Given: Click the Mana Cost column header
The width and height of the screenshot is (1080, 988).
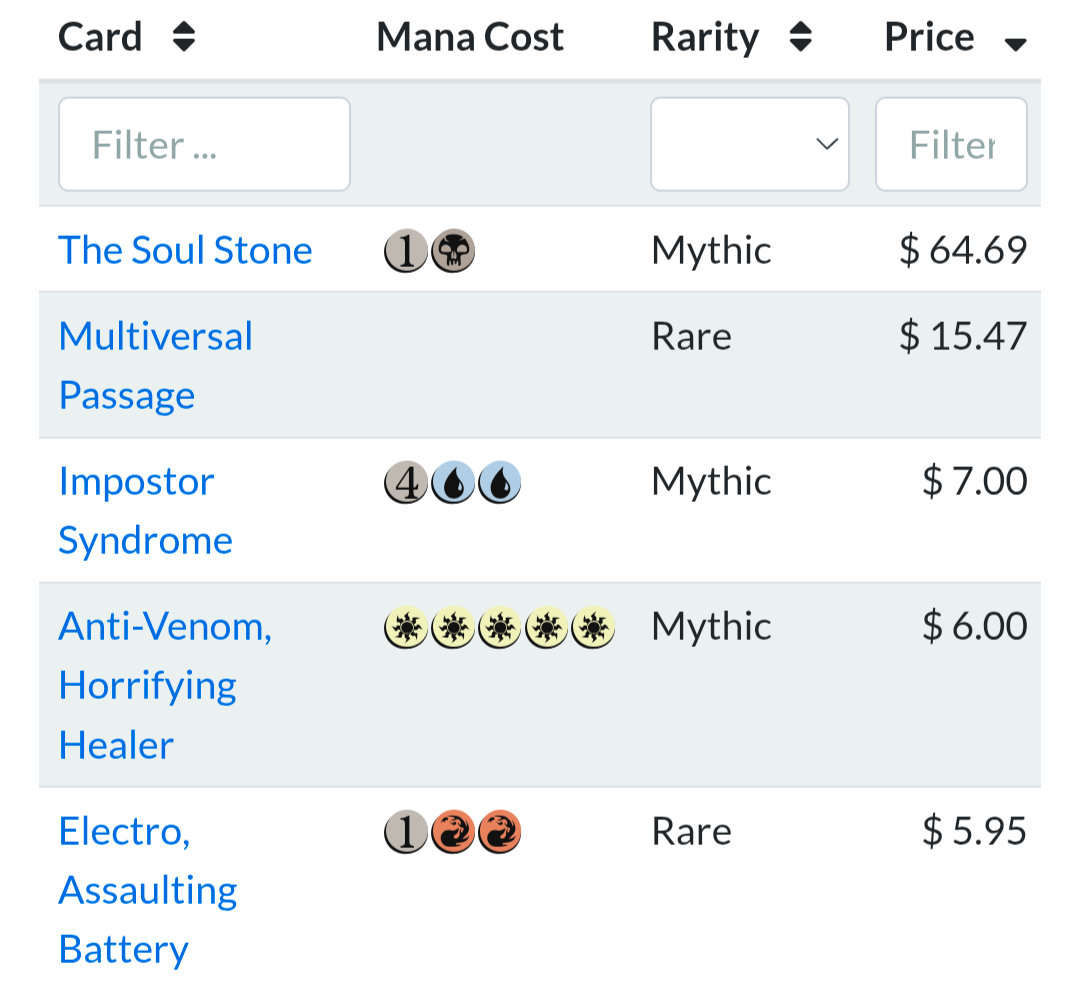Looking at the screenshot, I should [470, 38].
